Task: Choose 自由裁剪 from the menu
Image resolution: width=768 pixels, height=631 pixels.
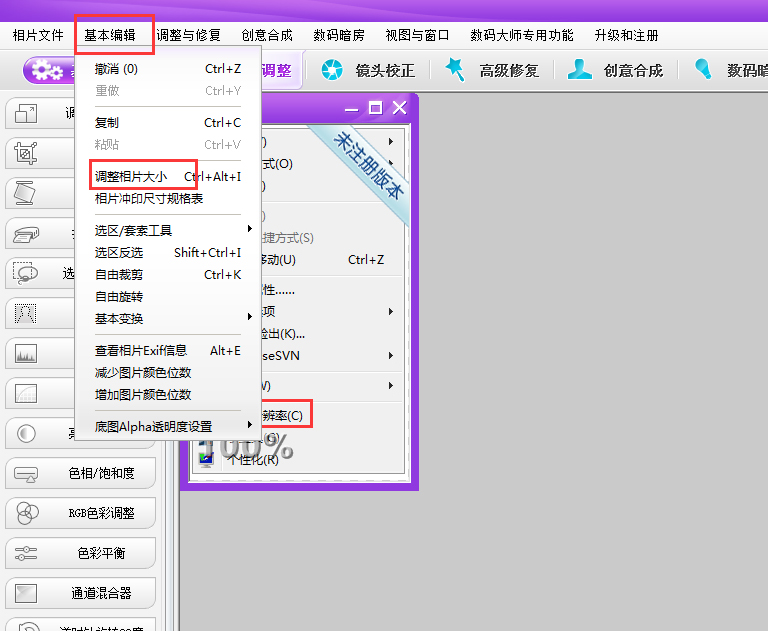Action: 168,275
